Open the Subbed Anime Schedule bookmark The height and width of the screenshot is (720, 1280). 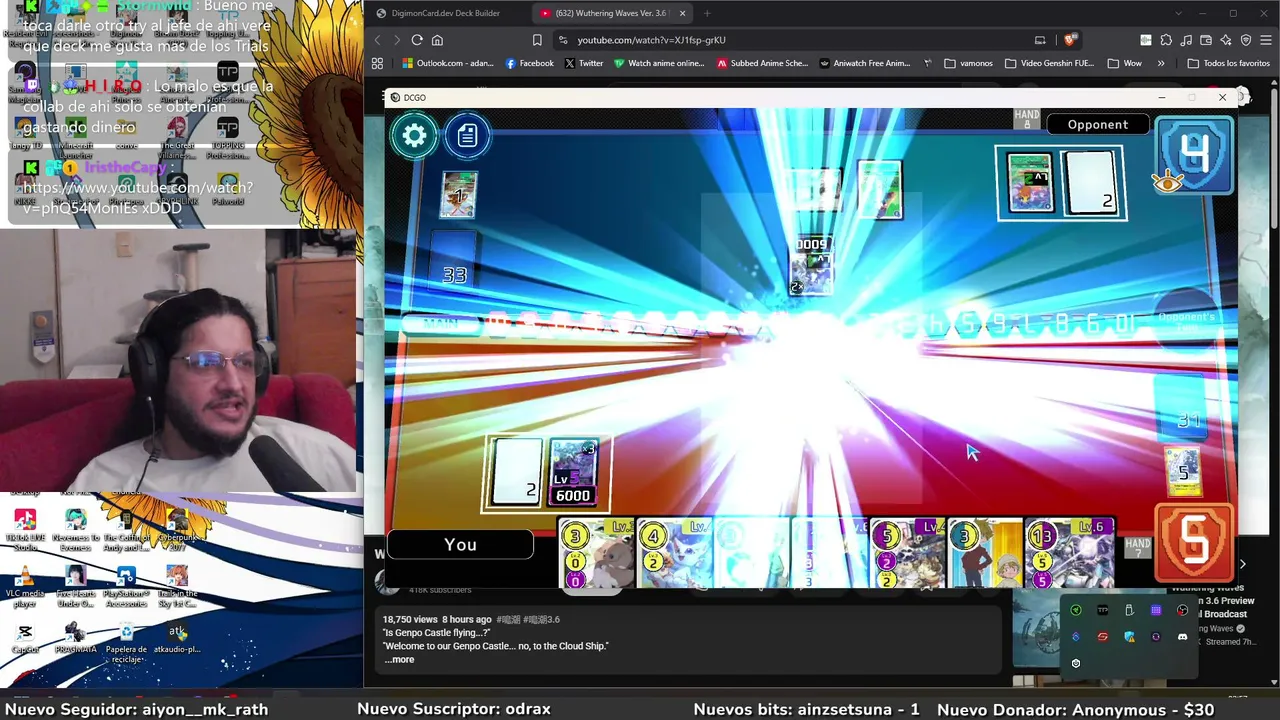coord(762,63)
